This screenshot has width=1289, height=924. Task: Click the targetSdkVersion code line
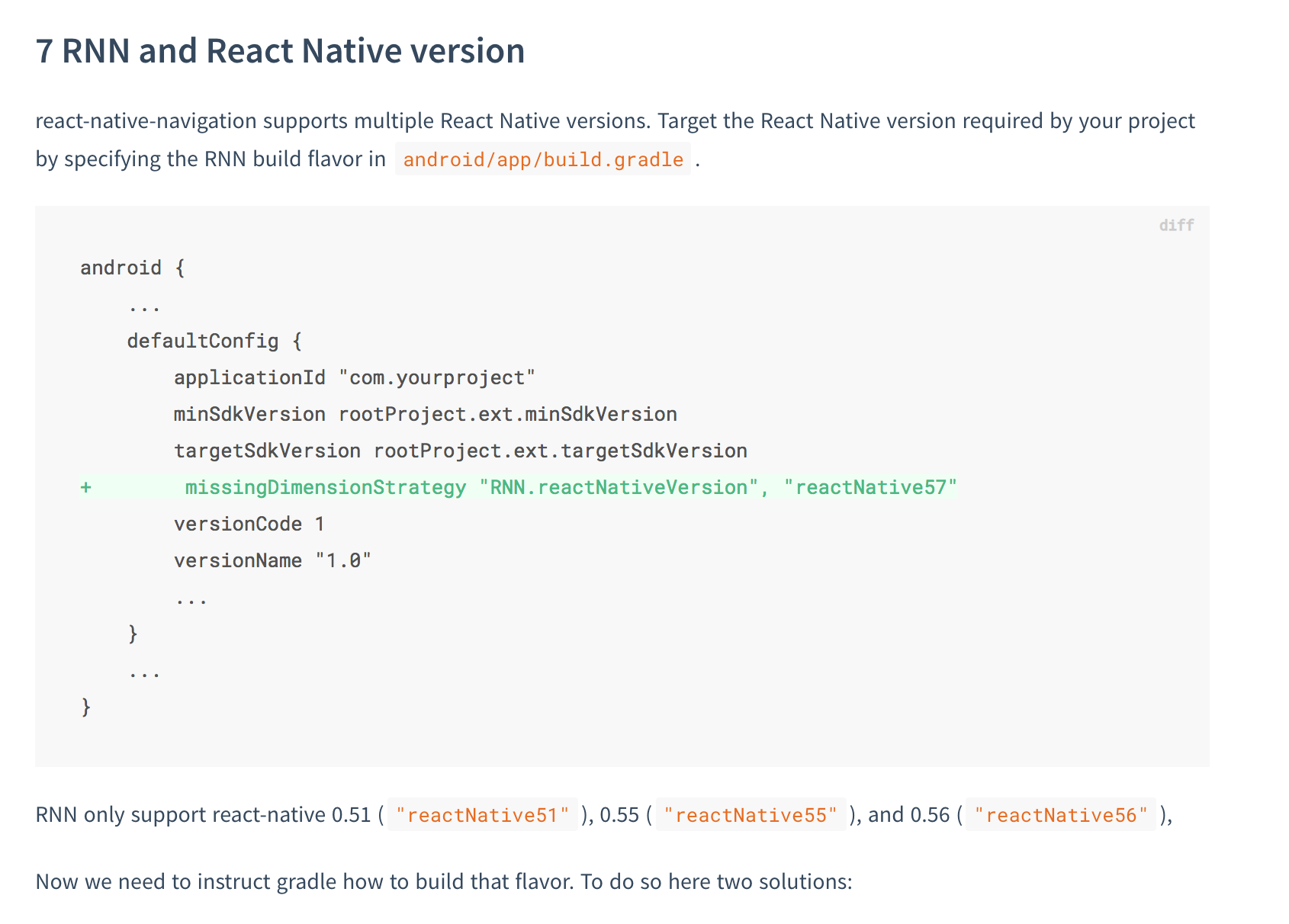pyautogui.click(x=461, y=451)
